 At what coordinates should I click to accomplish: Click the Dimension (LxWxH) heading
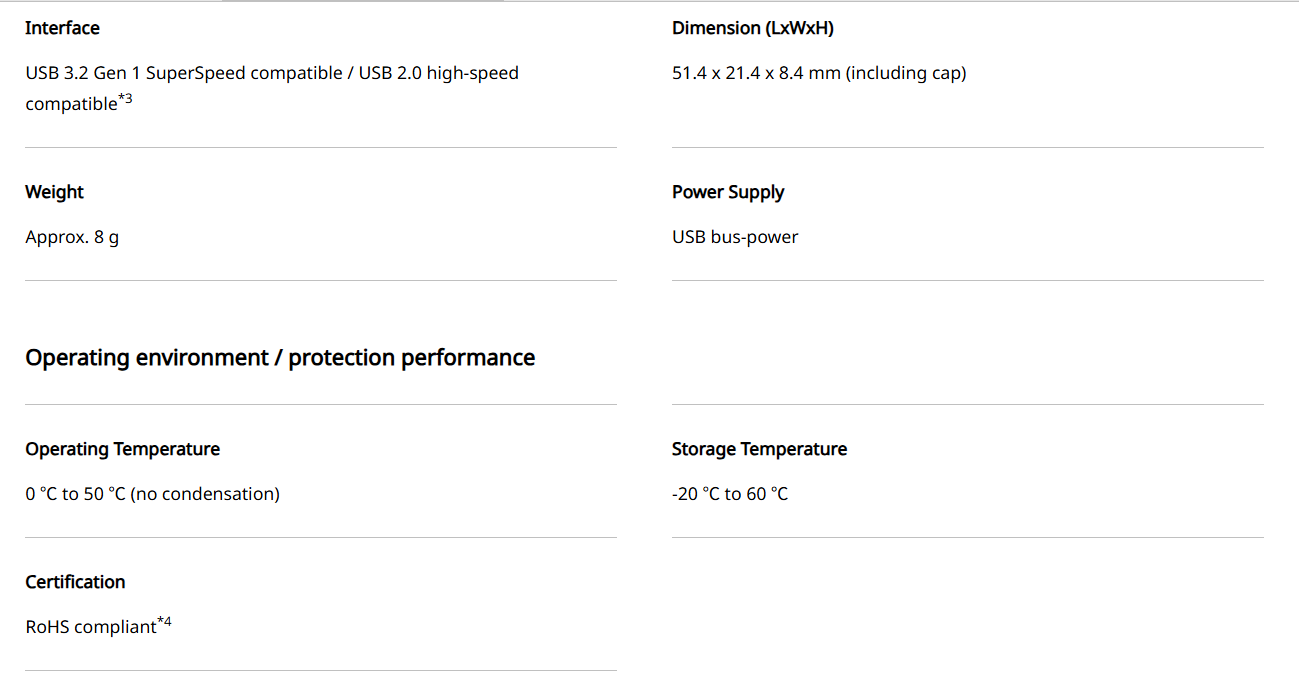point(752,28)
